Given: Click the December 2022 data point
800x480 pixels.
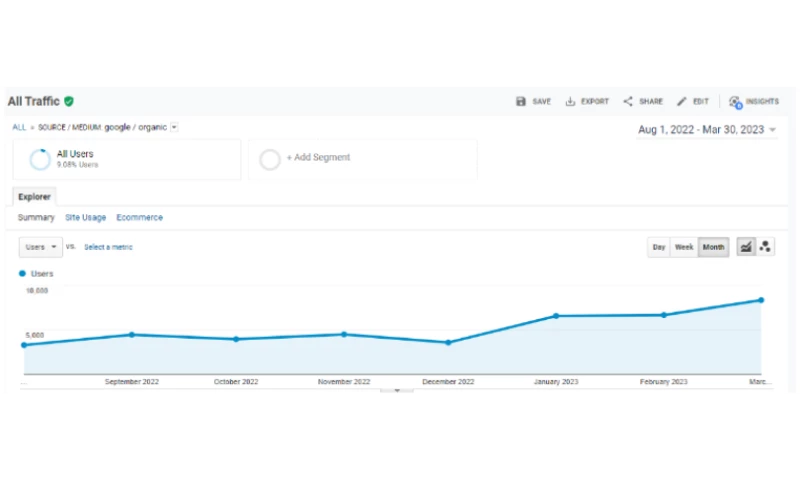Looking at the screenshot, I should coord(448,343).
